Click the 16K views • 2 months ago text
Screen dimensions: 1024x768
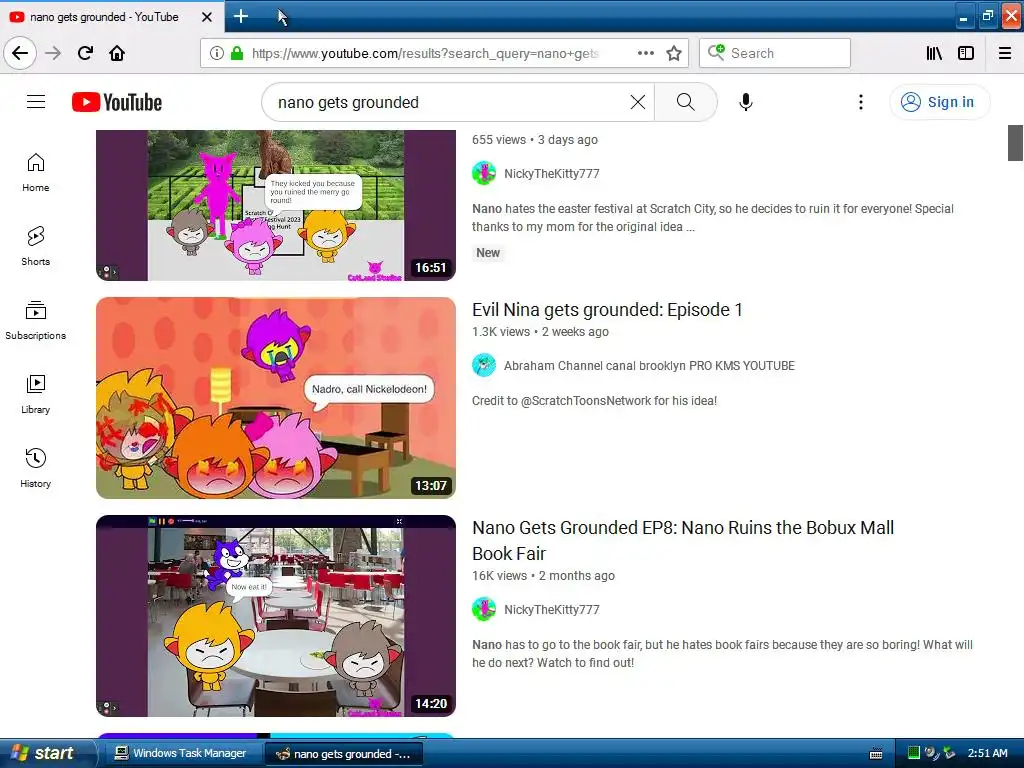coord(543,575)
